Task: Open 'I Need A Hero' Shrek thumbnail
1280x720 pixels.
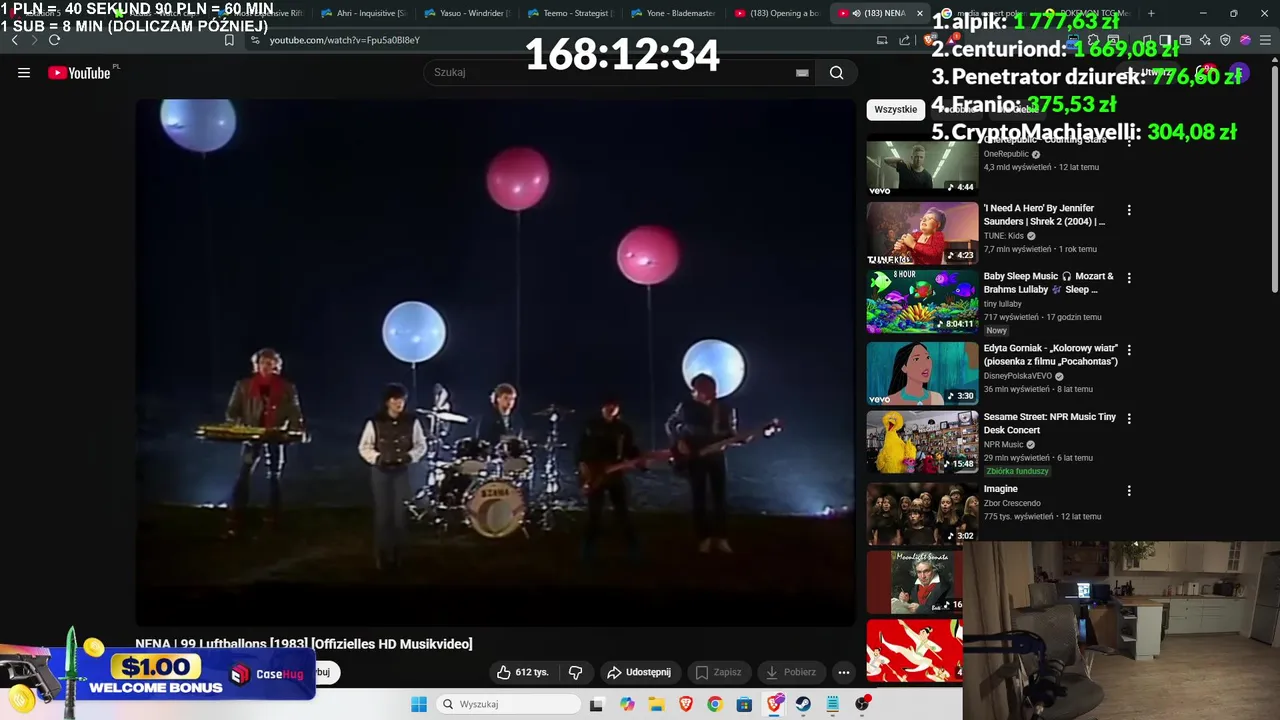Action: point(922,233)
